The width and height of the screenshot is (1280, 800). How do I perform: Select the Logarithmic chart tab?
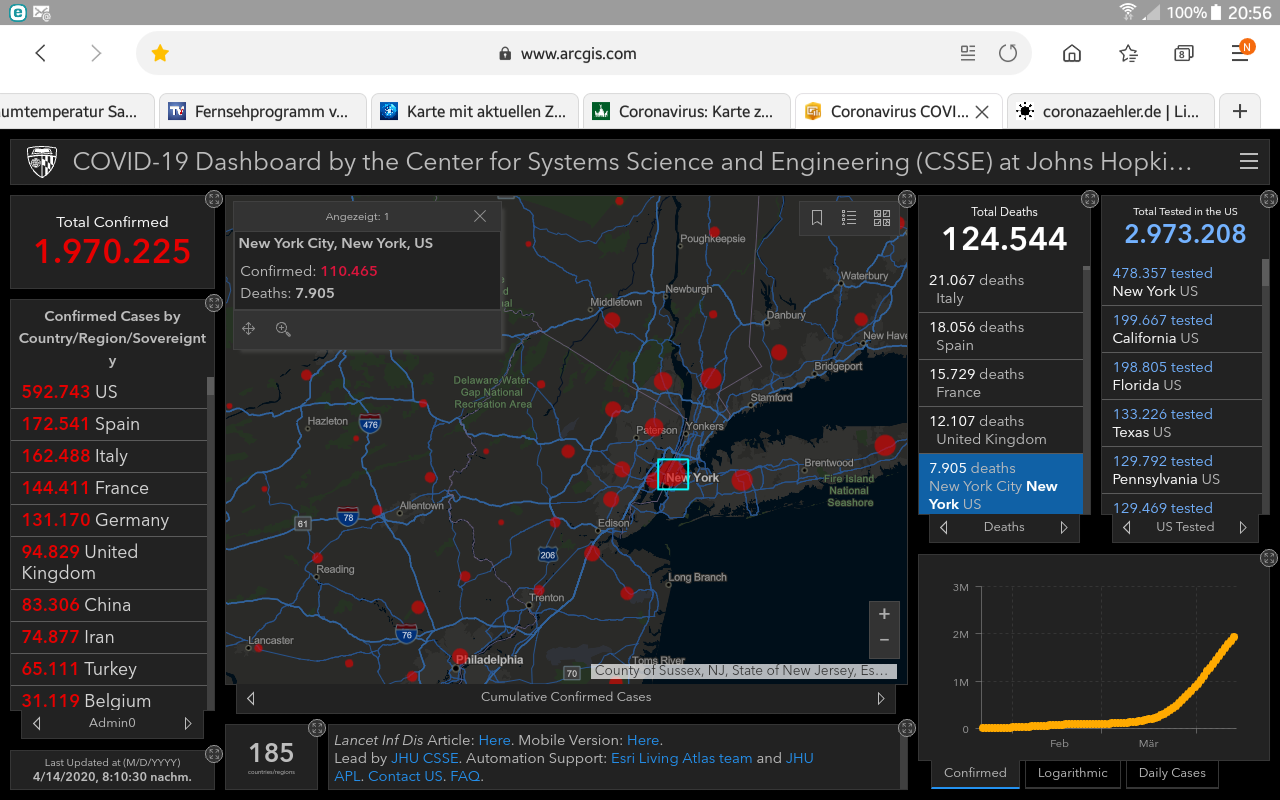pos(1073,773)
